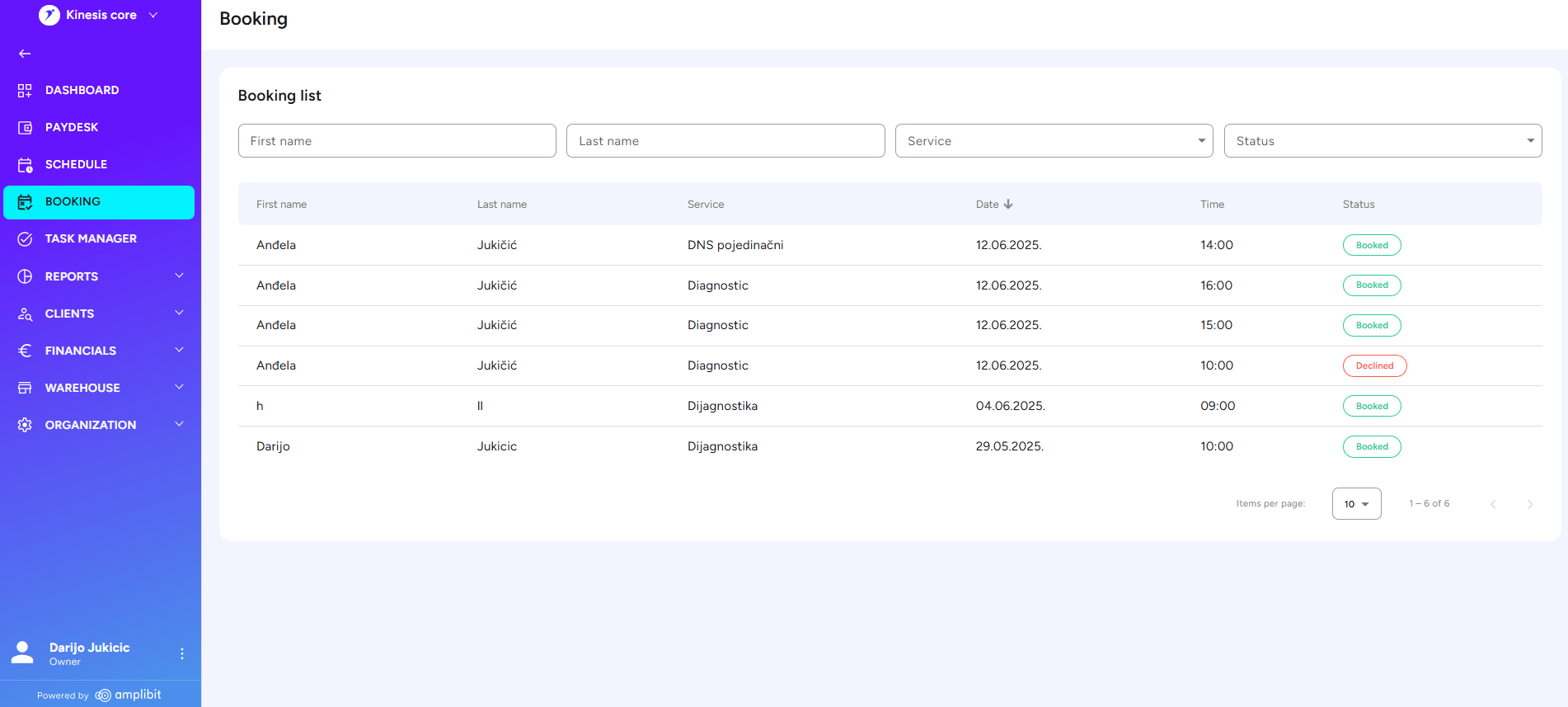Image resolution: width=1568 pixels, height=707 pixels.
Task: Go to the next page arrow
Action: click(x=1530, y=504)
